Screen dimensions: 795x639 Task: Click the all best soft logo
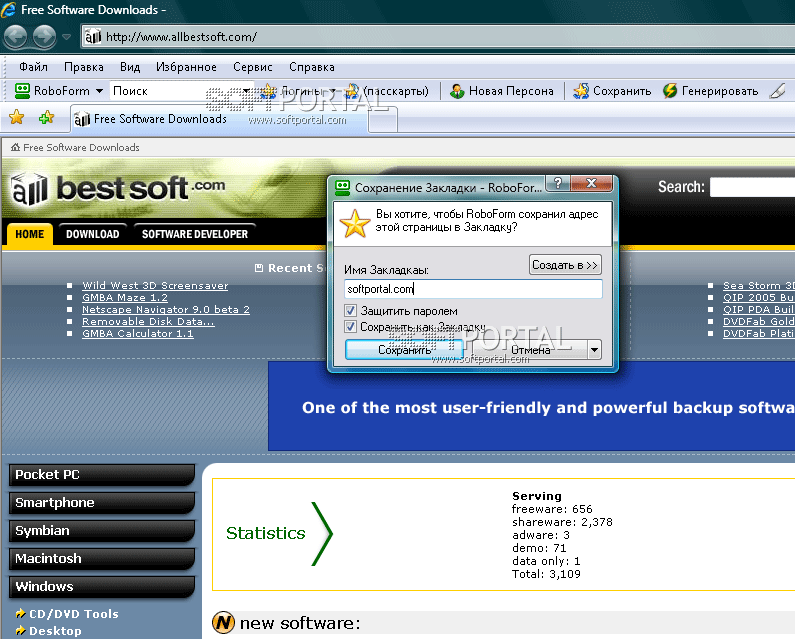coord(118,189)
